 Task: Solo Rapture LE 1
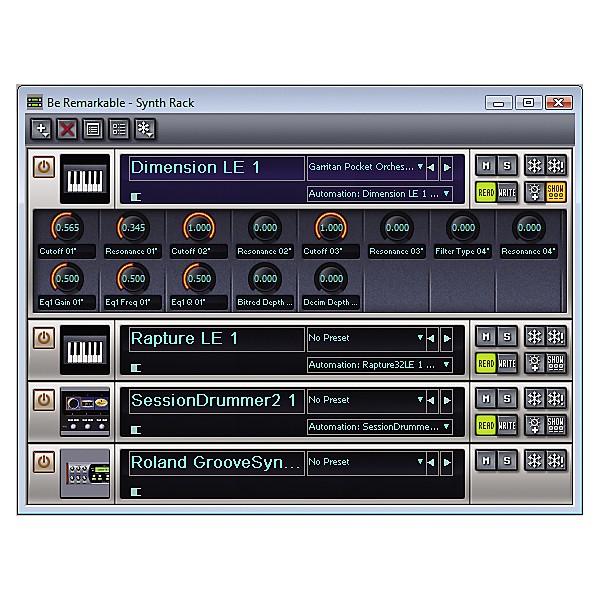[x=507, y=337]
